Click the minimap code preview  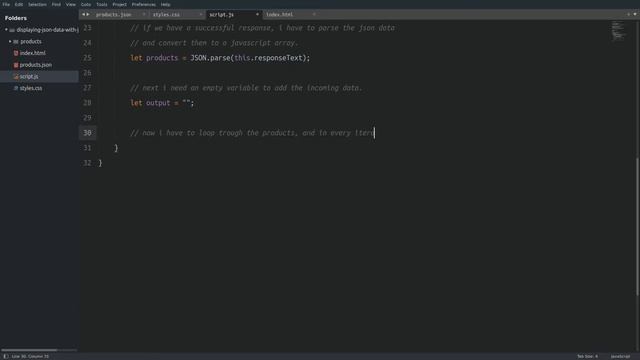[618, 31]
